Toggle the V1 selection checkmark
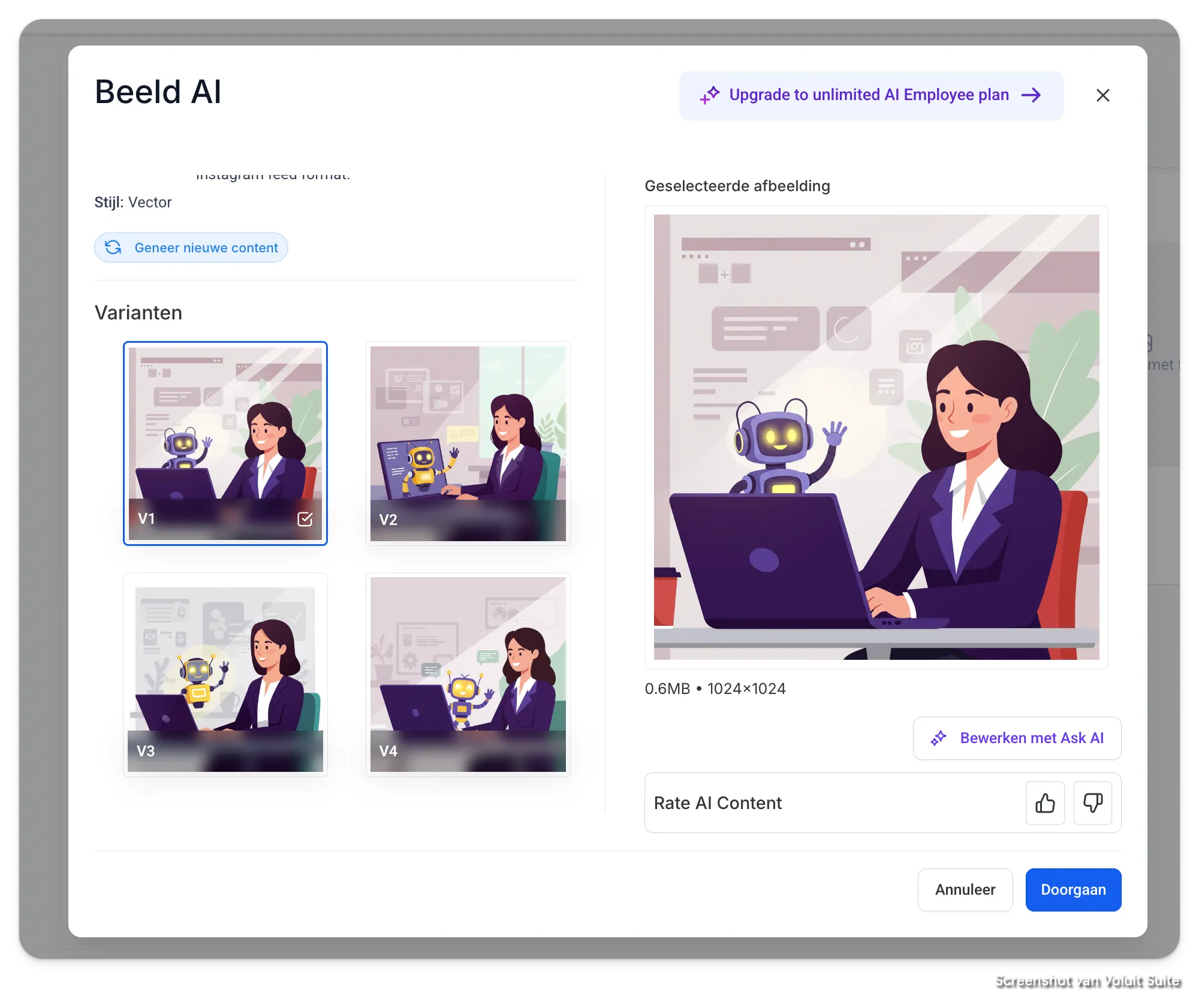Screen dimensions: 1199x1008 point(305,519)
